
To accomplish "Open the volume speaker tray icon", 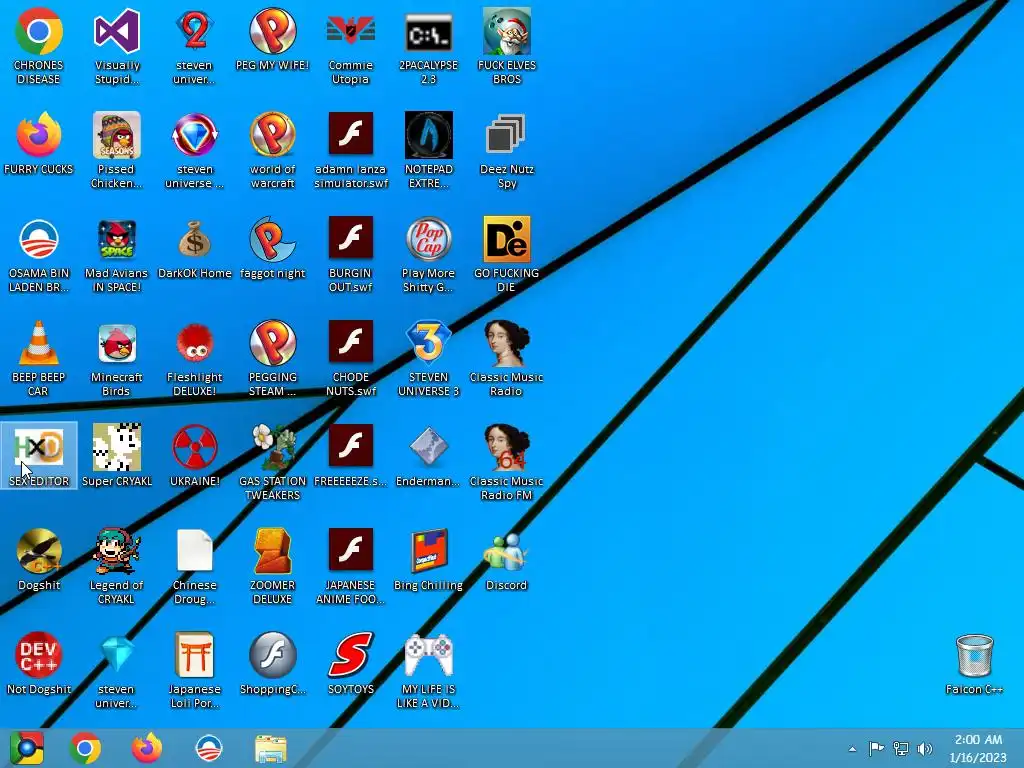I will point(925,748).
